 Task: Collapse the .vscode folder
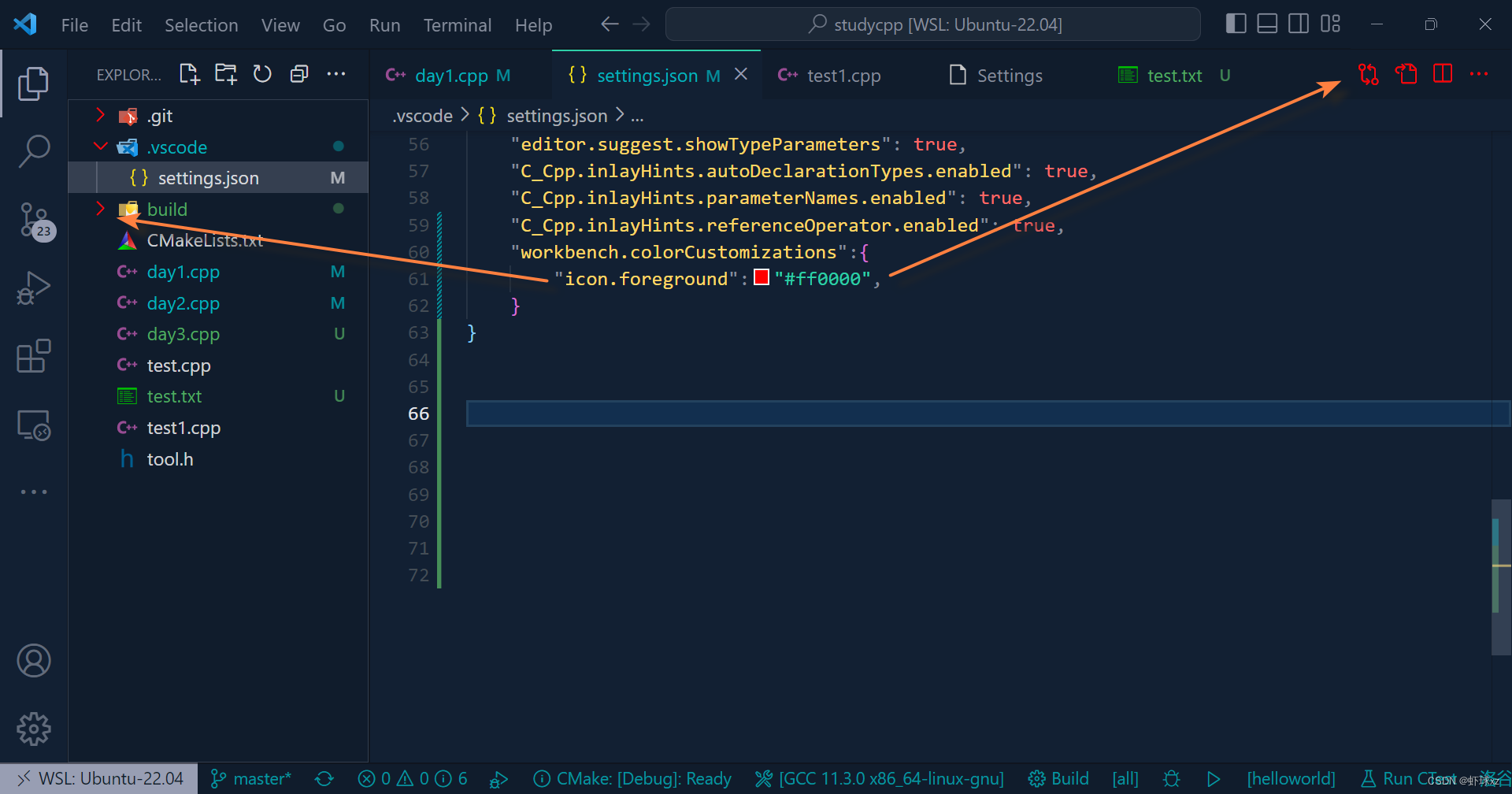(x=100, y=147)
